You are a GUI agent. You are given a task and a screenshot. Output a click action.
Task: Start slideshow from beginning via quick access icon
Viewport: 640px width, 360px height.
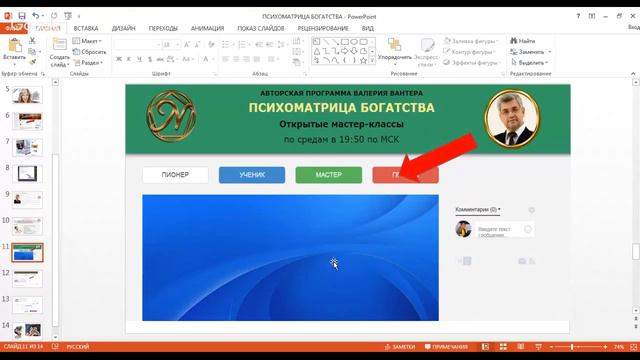pos(68,16)
